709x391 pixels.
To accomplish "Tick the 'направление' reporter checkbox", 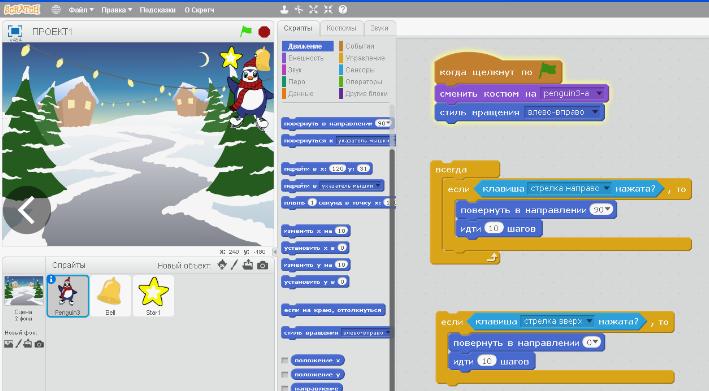I will point(284,388).
